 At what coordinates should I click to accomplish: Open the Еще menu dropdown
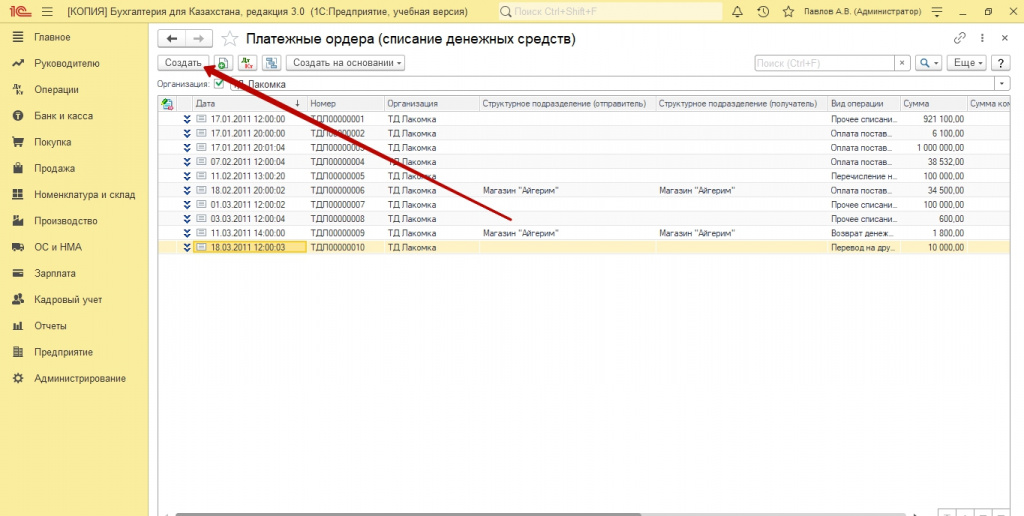[x=967, y=63]
